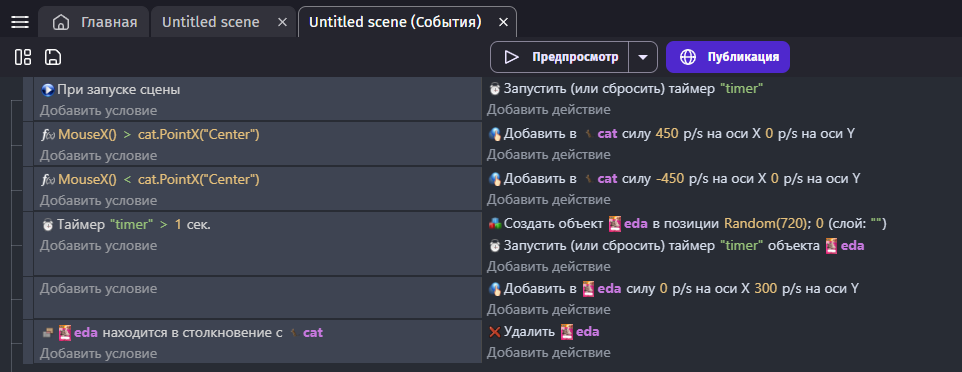Close the Untitled scene tab
962x372 pixels.
(282, 22)
